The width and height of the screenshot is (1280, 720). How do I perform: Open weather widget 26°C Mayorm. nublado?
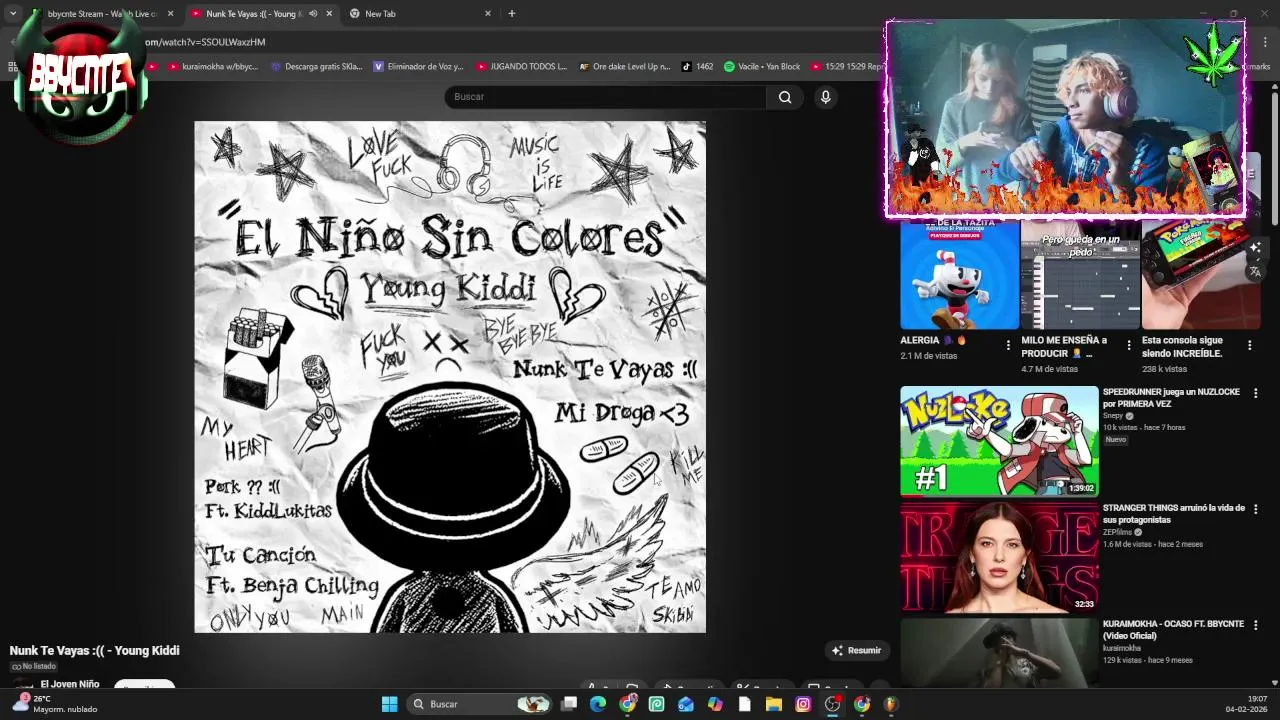pyautogui.click(x=55, y=704)
